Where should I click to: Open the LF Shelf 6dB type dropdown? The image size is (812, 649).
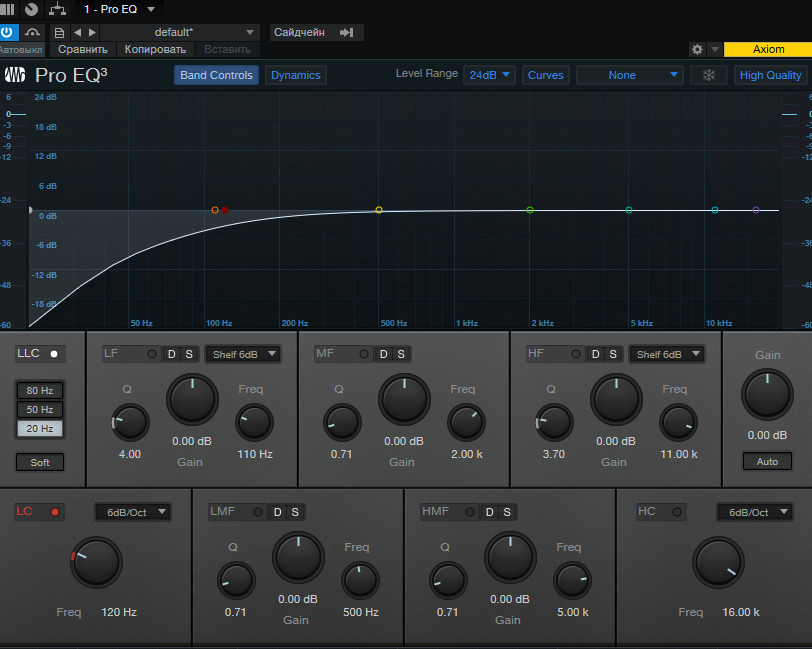click(x=243, y=354)
